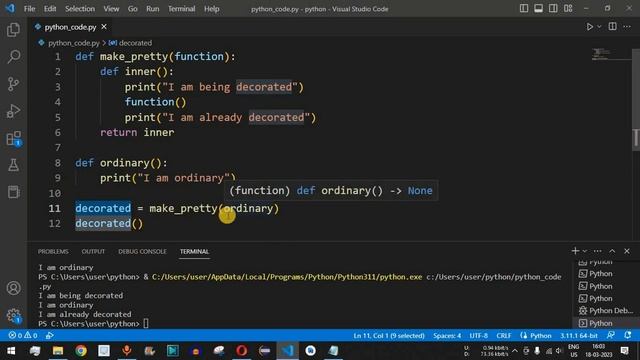Open terminal panel ellipsis actions
This screenshot has width=640, height=360.
click(598, 251)
